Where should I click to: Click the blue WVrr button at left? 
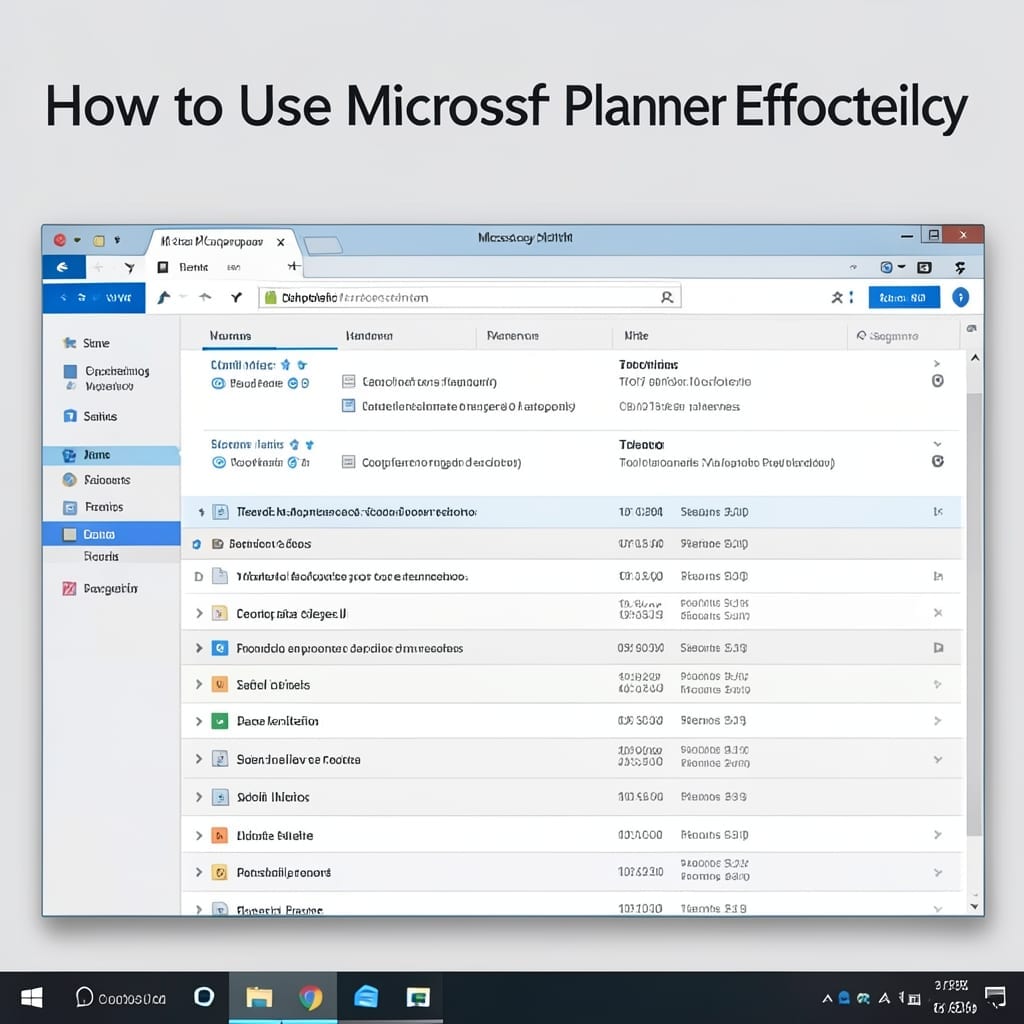94,298
